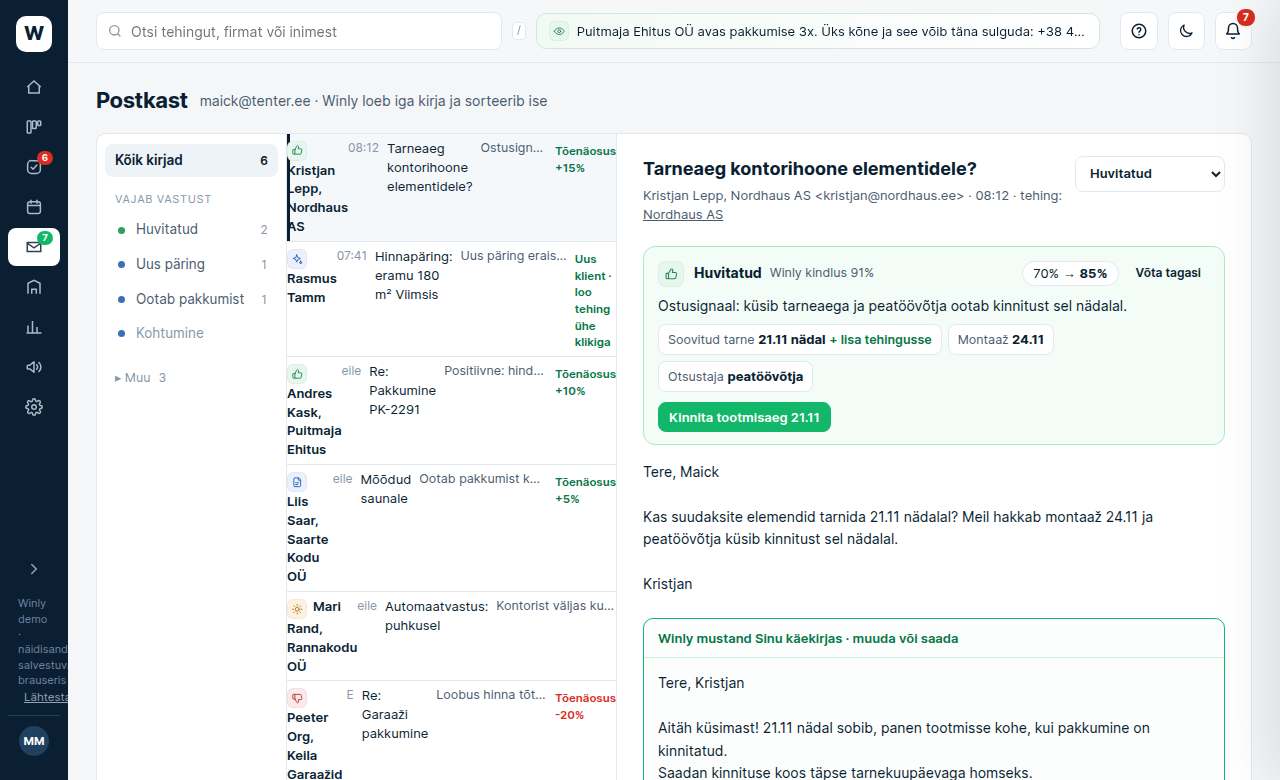Open the tasks icon with badge 6
The height and width of the screenshot is (780, 1280).
tap(34, 167)
